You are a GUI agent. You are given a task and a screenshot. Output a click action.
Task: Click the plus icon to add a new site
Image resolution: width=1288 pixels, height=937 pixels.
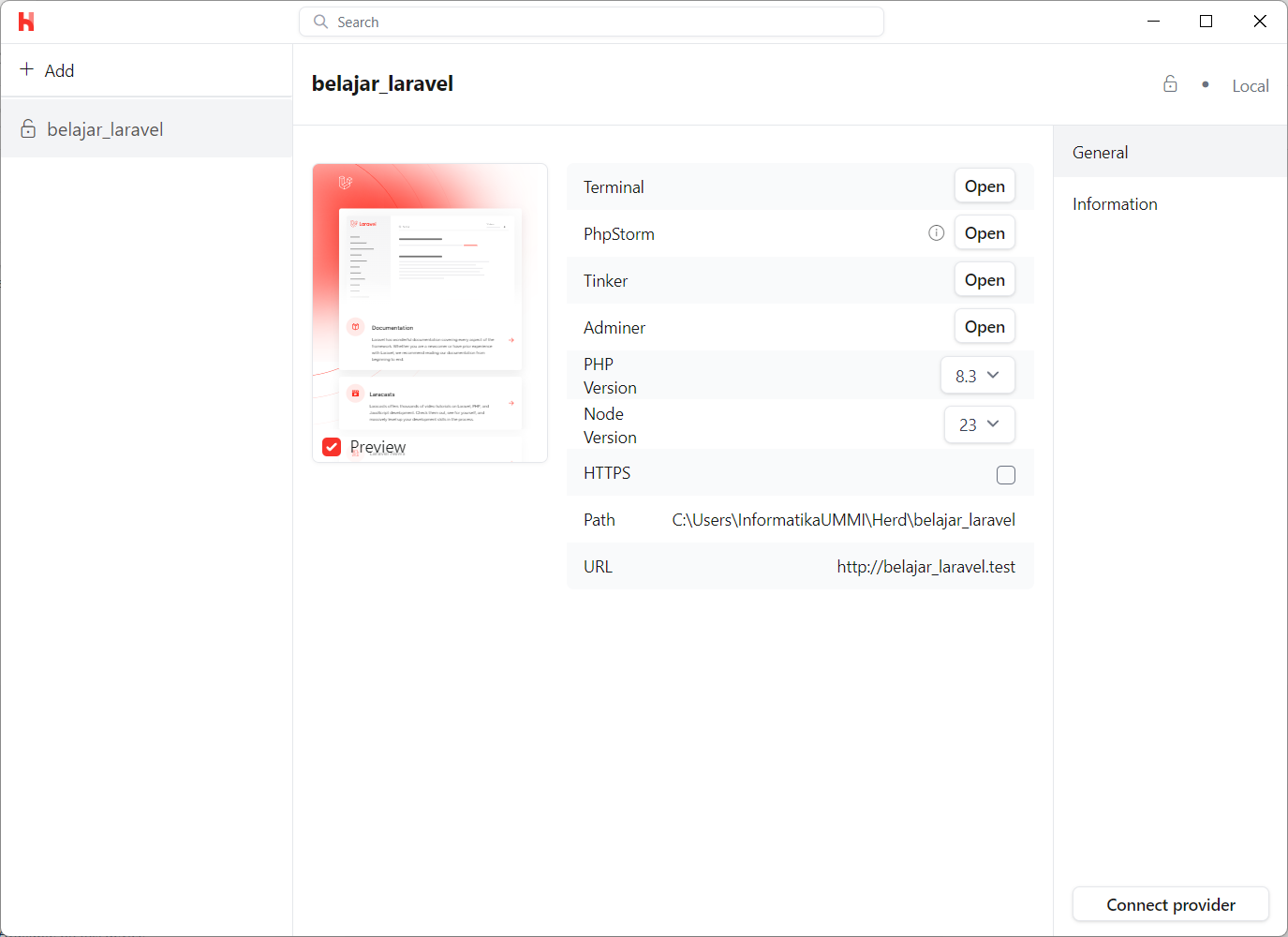(24, 70)
